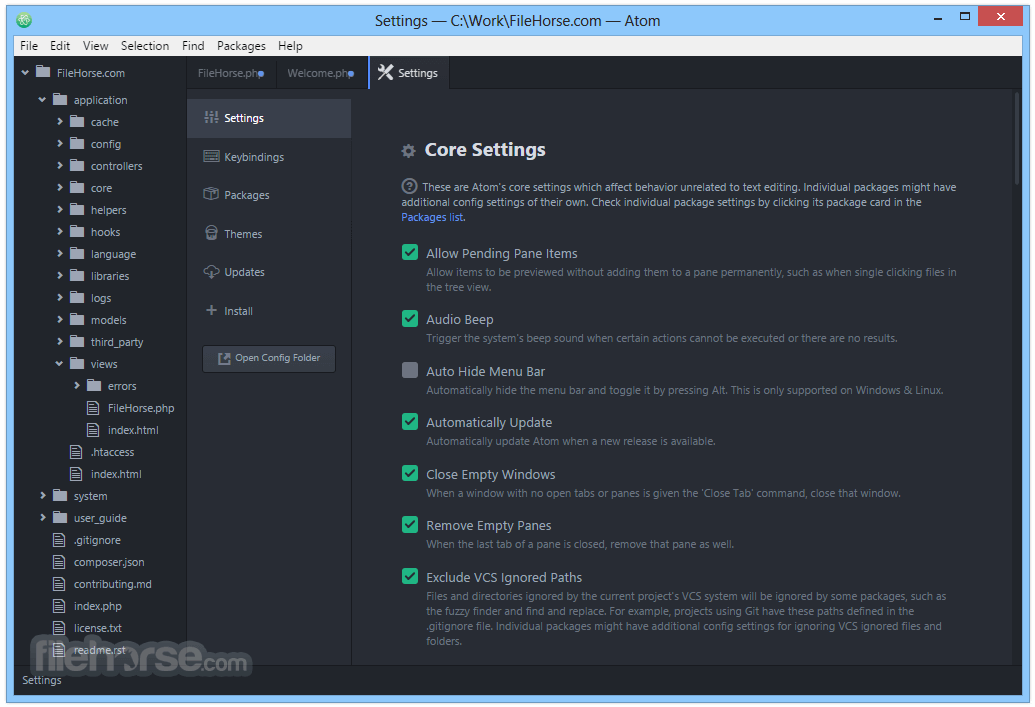Screen dimensions: 1035x707
Task: Switch to the FileHorse.php tab
Action: click(231, 73)
